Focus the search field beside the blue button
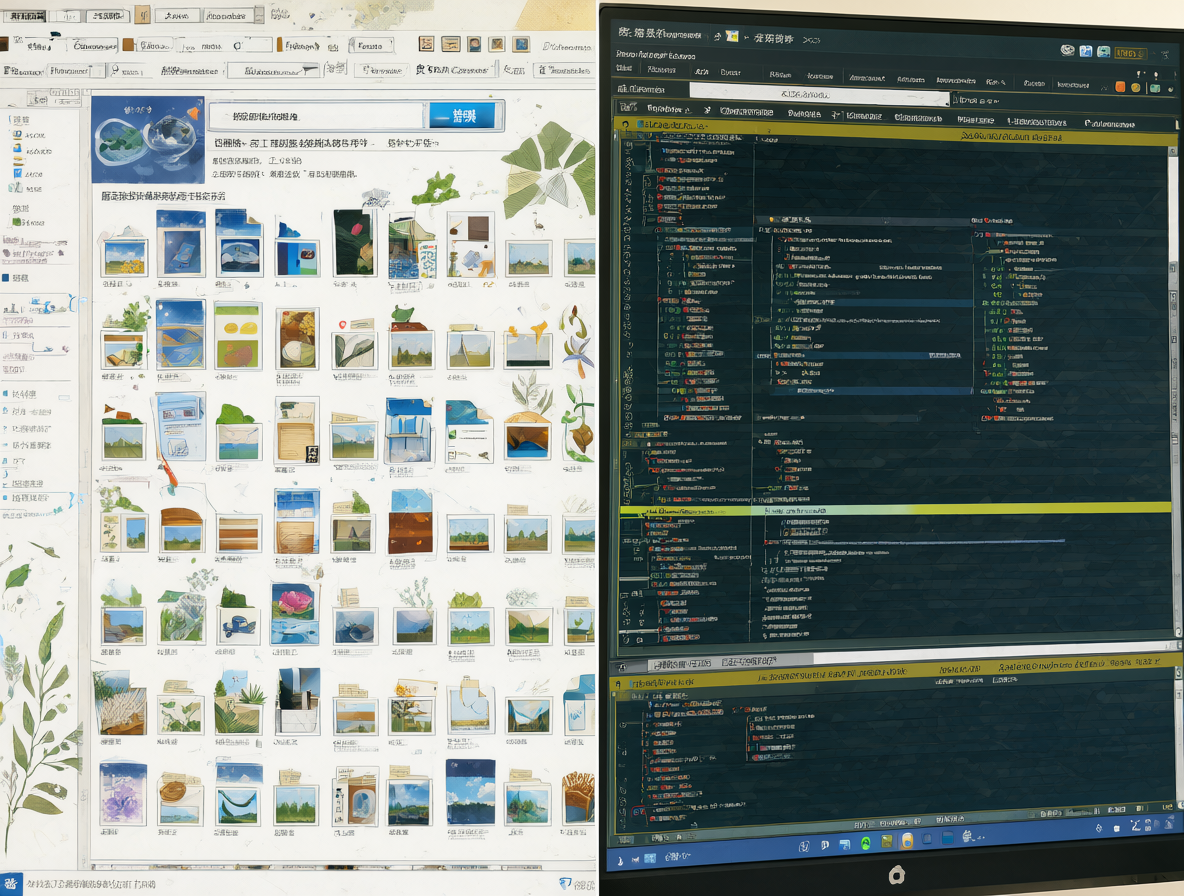 [318, 116]
